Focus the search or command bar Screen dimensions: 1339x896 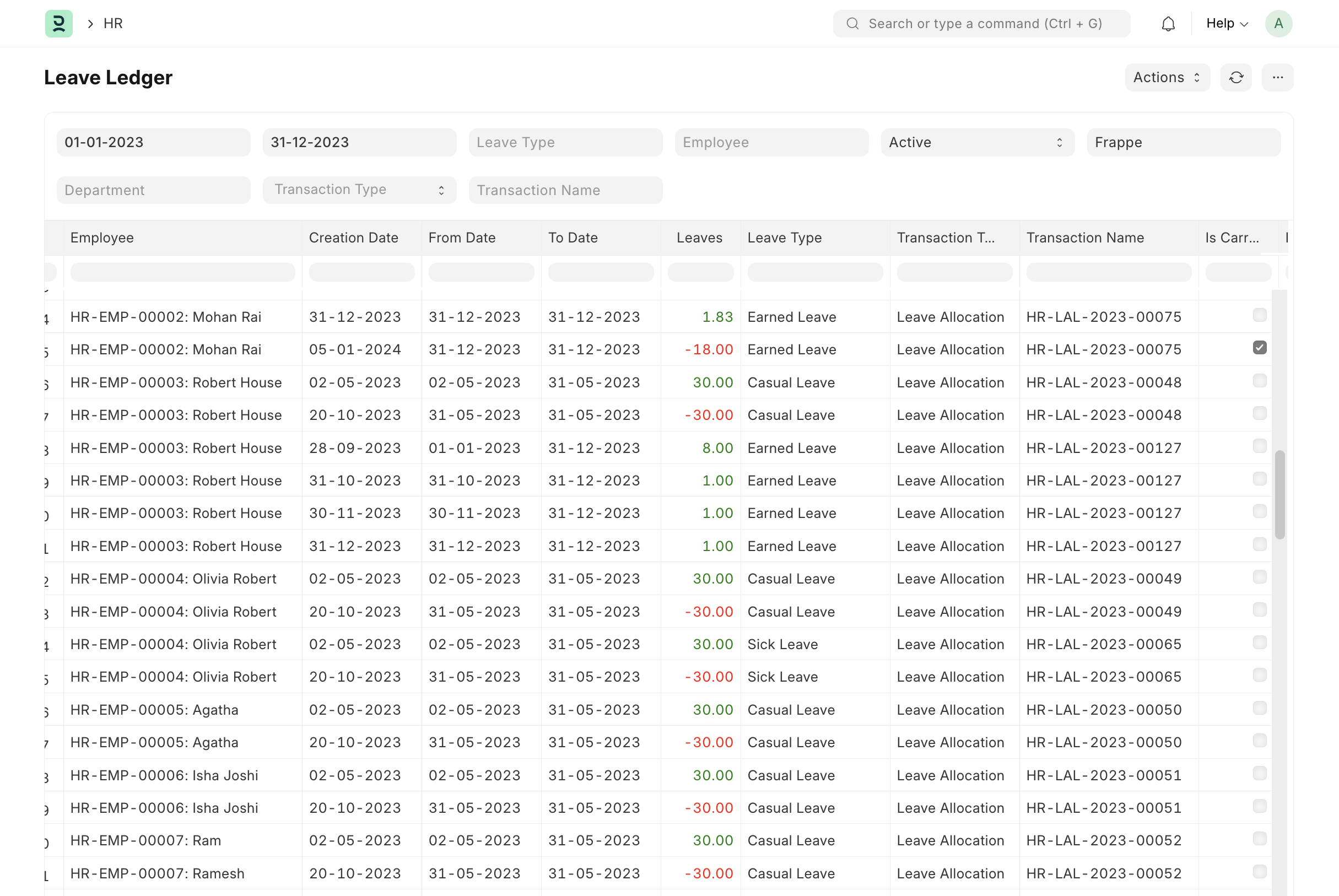[x=981, y=24]
